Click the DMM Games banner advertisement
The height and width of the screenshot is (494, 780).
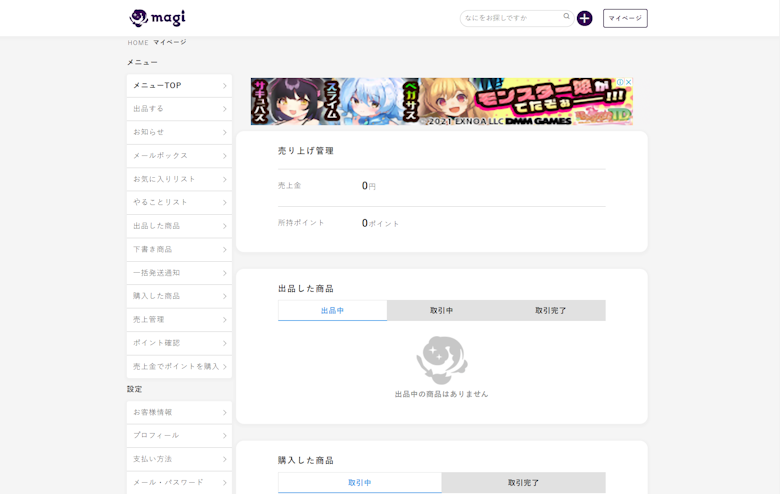click(x=440, y=102)
